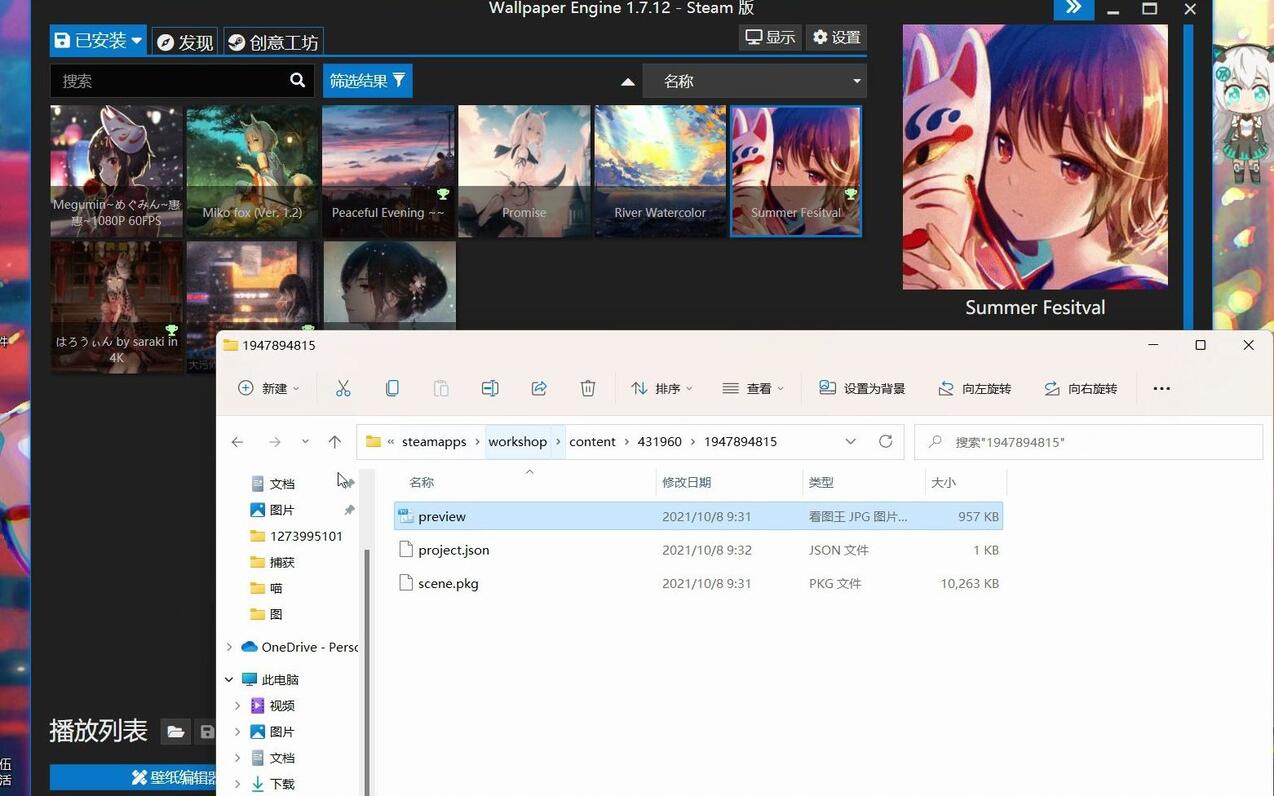Screen dimensions: 1274x796
Task: Go up one folder level in Explorer
Action: point(335,441)
